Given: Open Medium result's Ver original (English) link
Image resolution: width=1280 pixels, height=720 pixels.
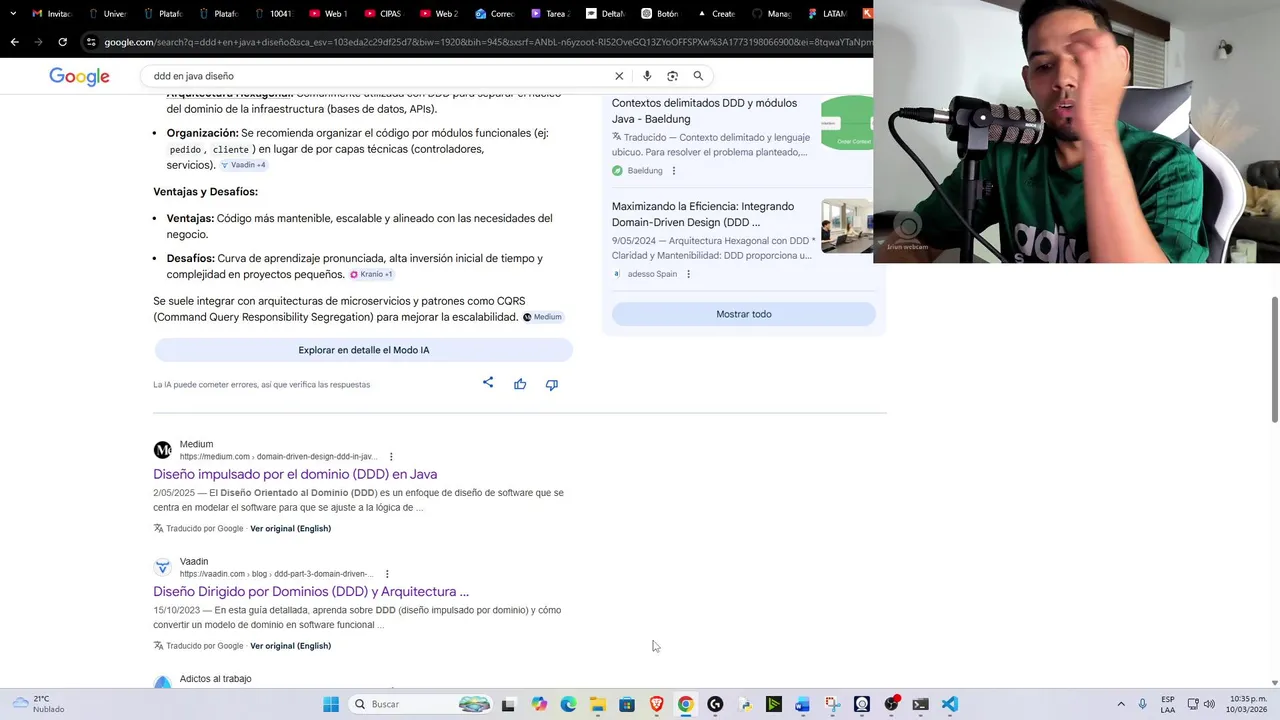Looking at the screenshot, I should (x=290, y=528).
